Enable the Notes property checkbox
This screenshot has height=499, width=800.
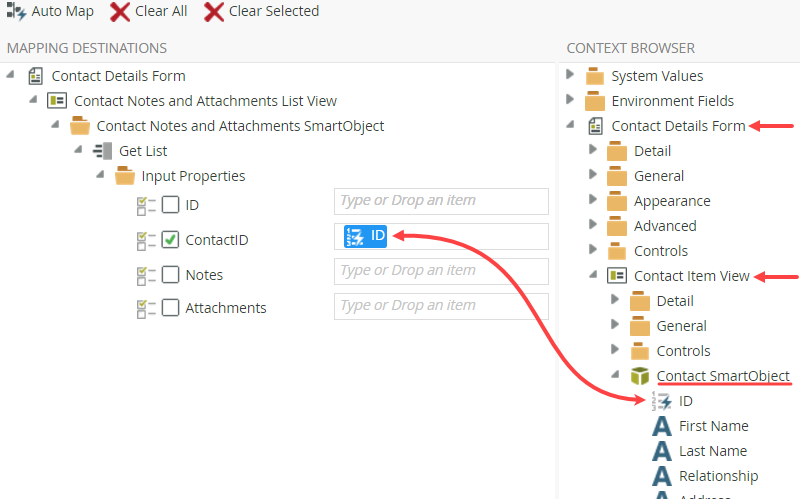[x=171, y=275]
